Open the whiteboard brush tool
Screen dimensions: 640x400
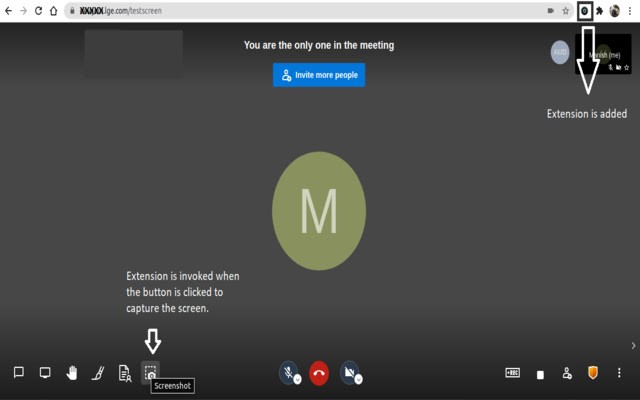[x=98, y=373]
